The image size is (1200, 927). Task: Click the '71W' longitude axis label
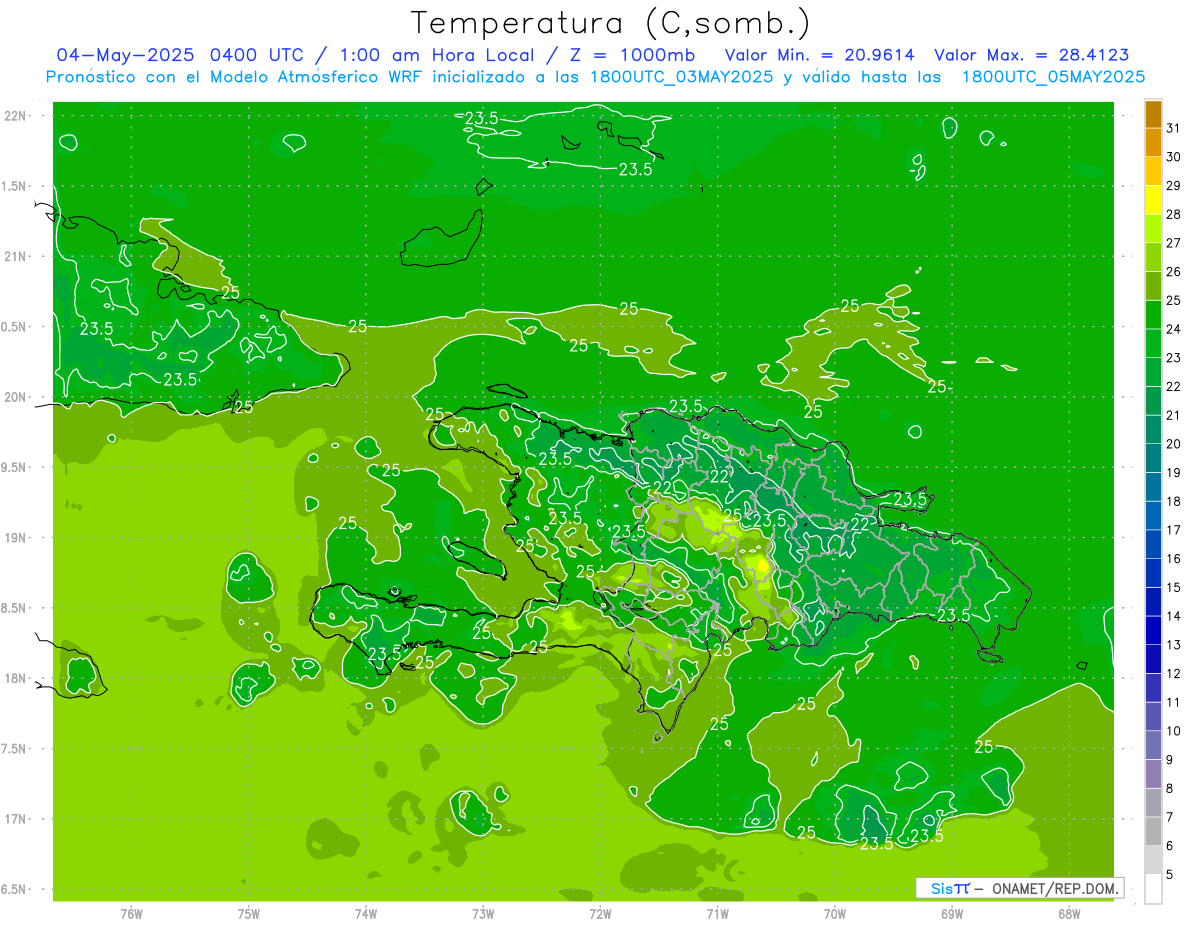717,914
